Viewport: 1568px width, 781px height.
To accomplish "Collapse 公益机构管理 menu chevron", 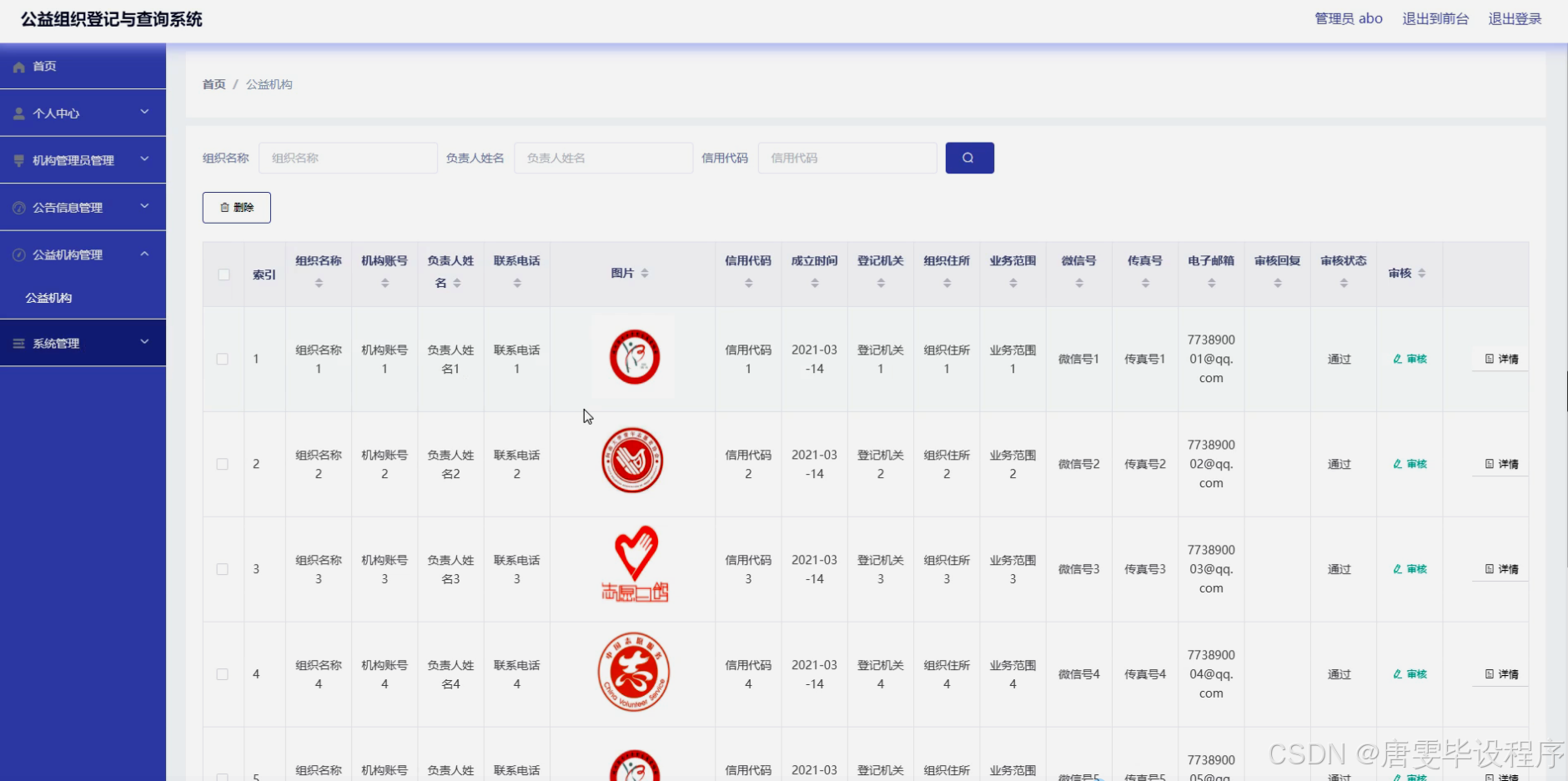I will point(144,254).
